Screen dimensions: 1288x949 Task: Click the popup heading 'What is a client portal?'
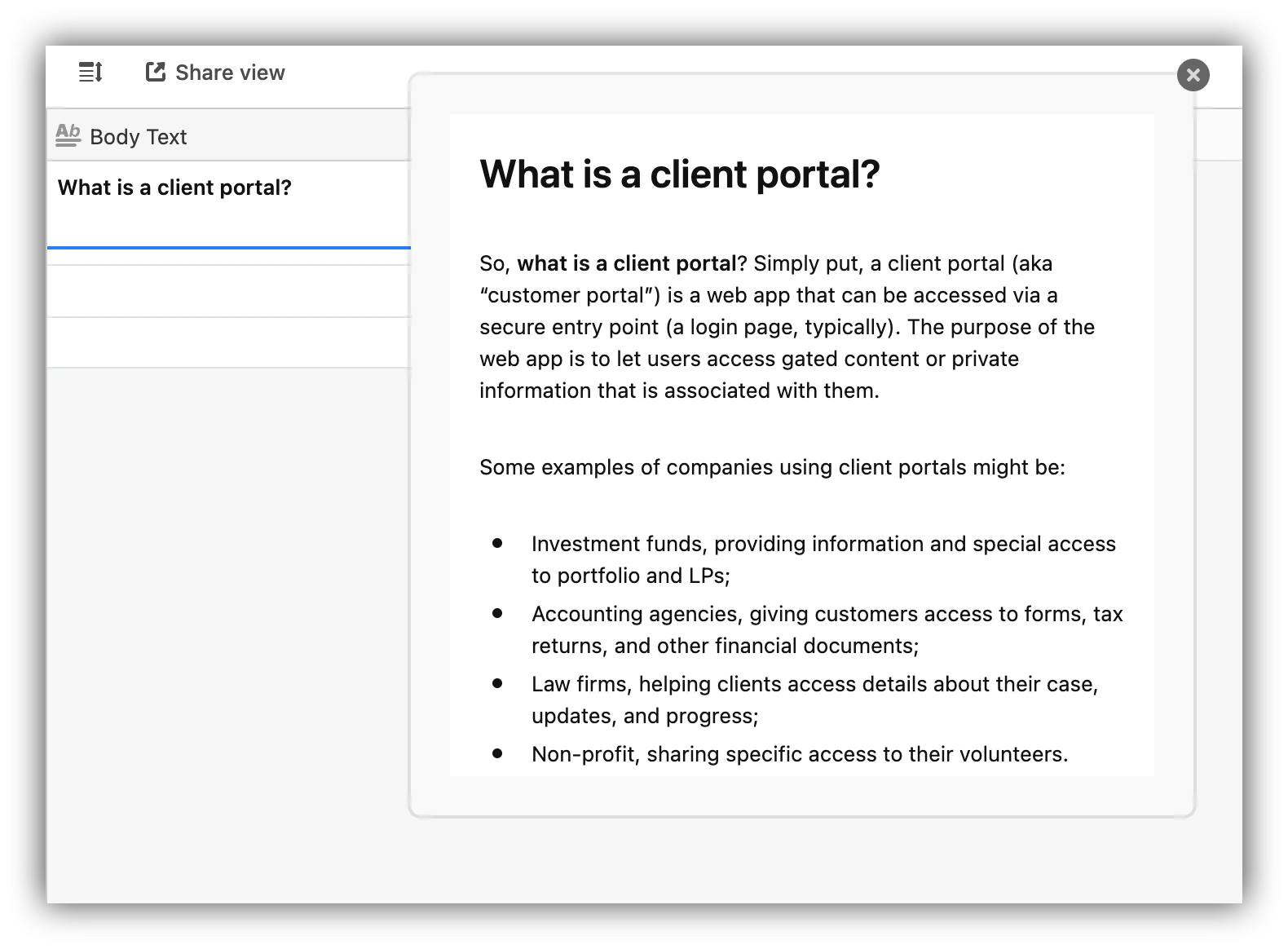click(680, 174)
